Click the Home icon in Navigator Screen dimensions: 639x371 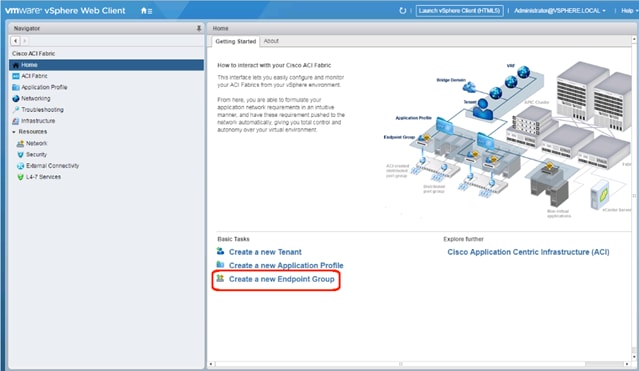pos(15,65)
